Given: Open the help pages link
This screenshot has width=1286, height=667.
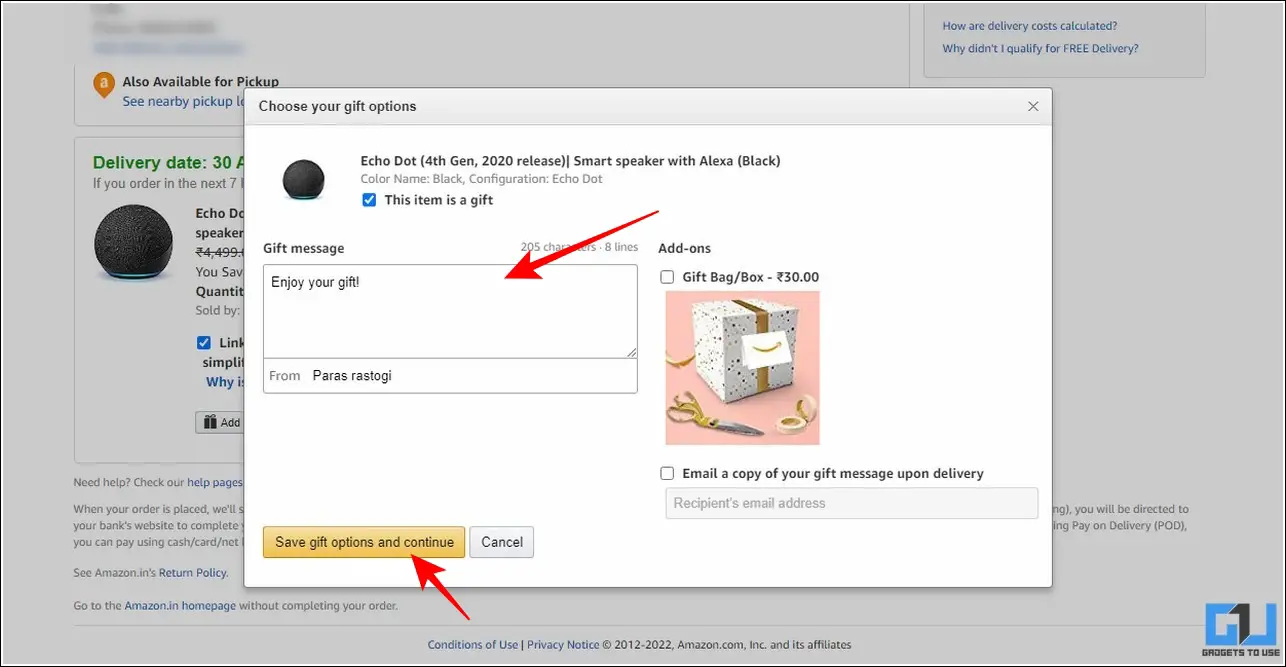Looking at the screenshot, I should click(215, 482).
